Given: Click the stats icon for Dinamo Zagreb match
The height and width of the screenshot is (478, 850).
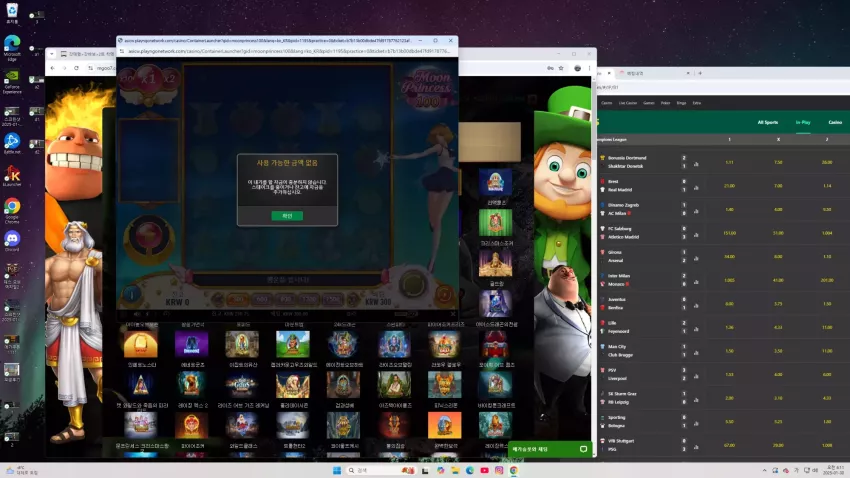Looking at the screenshot, I should [x=696, y=211].
